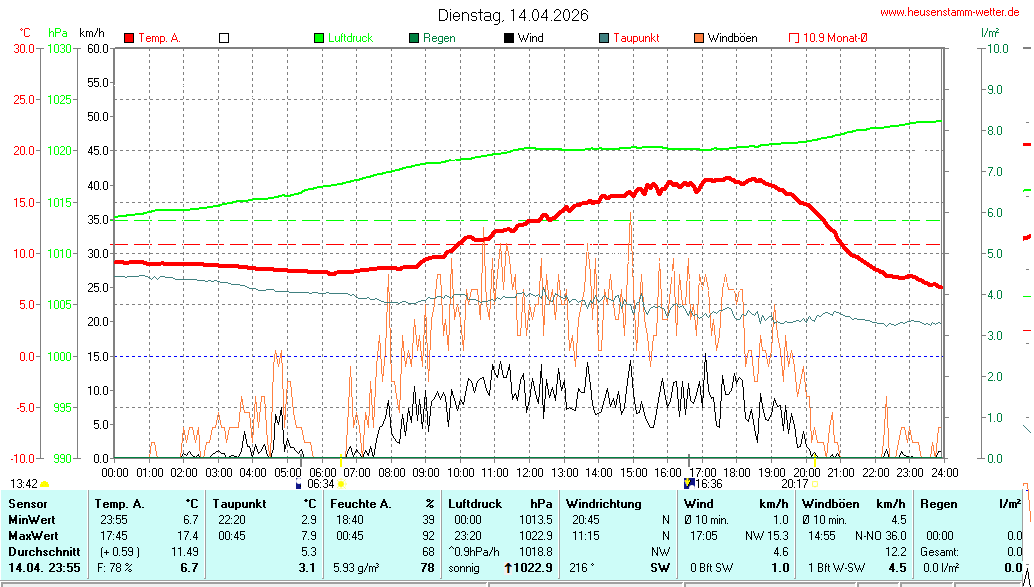
Task: Click the orange Windböen legend square
Action: pos(699,38)
